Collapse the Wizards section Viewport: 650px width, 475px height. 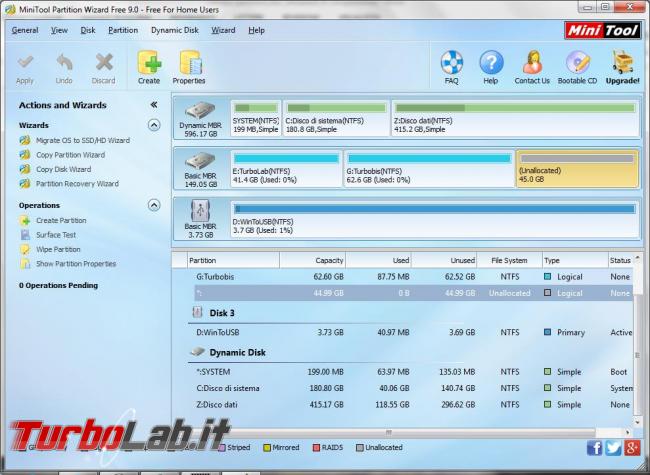[154, 125]
